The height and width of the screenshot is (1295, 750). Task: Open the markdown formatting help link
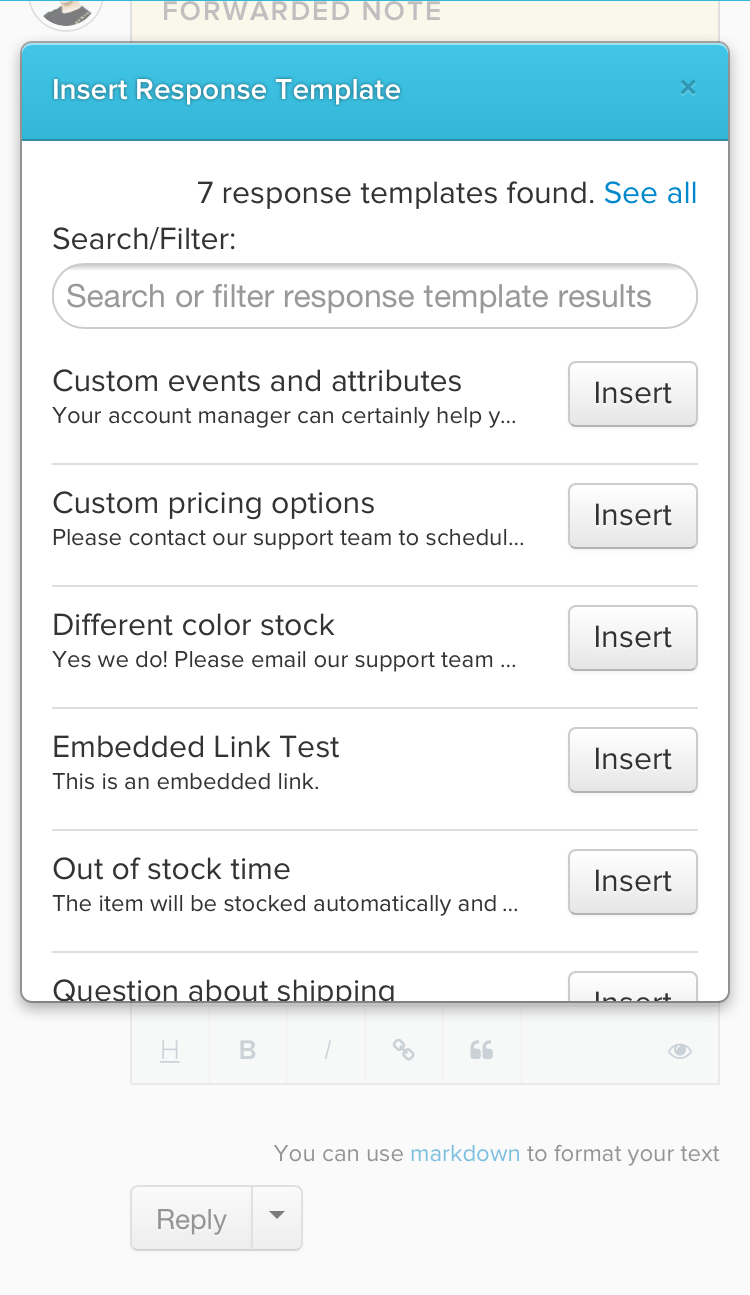click(465, 1153)
